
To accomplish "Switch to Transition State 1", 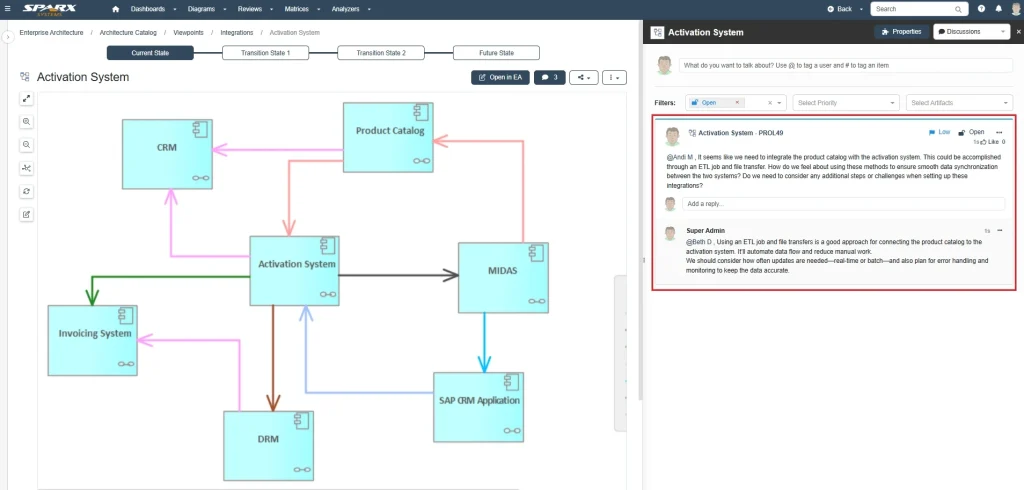I will 265,53.
